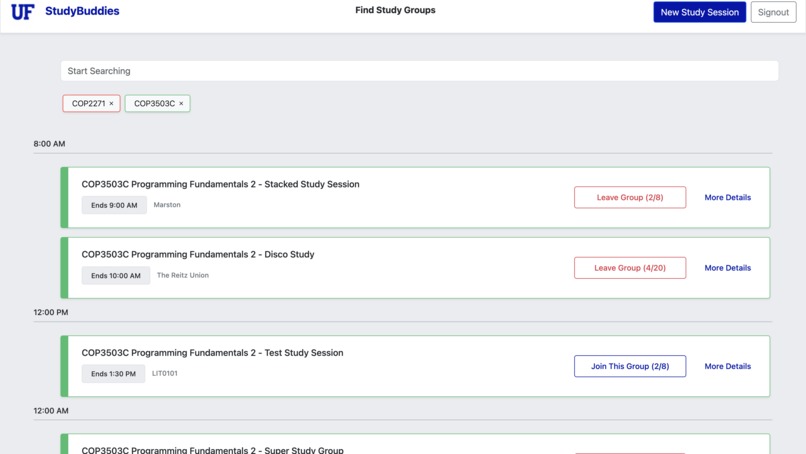Open the StudyBuddies home link
This screenshot has height=454, width=806.
(82, 12)
